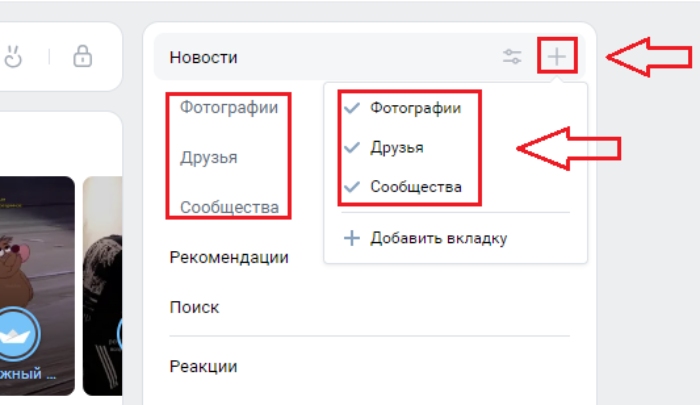Screen dimensions: 700x405
Task: Toggle the Сообщества checkmark in the popup
Action: click(351, 187)
